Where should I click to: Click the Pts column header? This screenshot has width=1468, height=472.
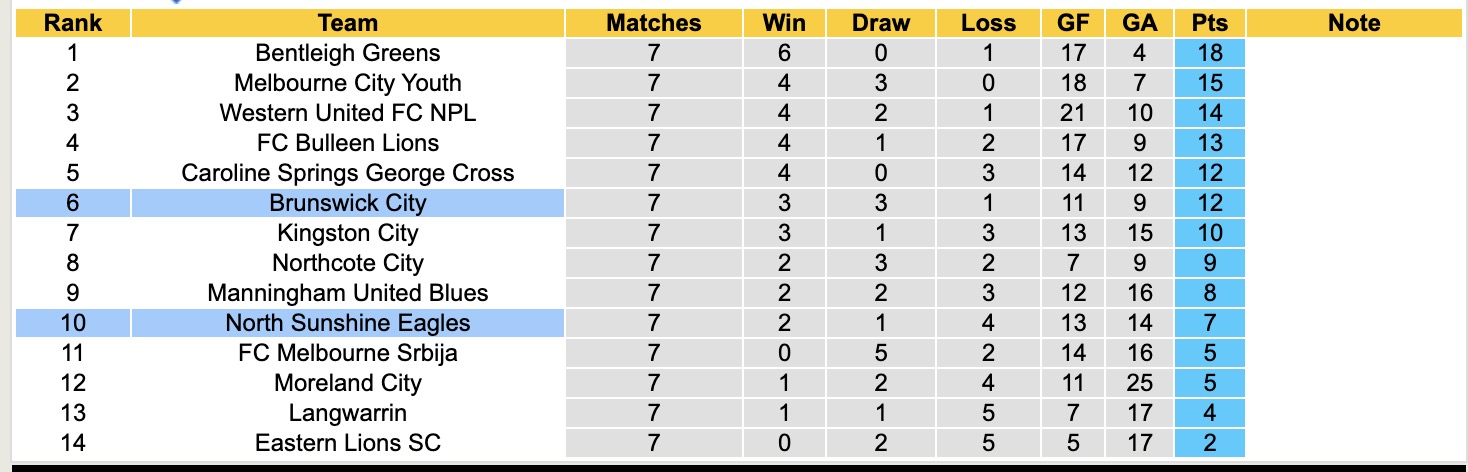pos(1209,23)
